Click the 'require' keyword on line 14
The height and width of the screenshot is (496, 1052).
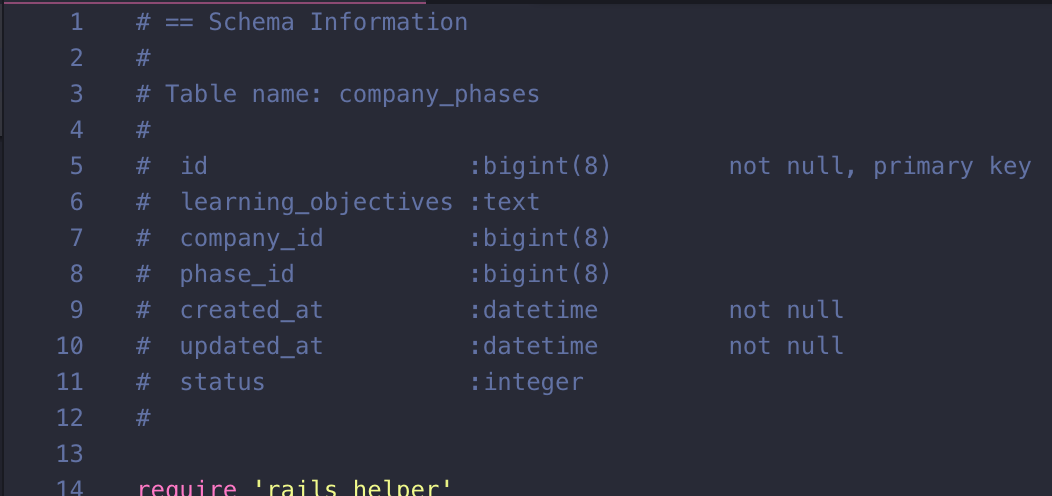click(x=187, y=488)
